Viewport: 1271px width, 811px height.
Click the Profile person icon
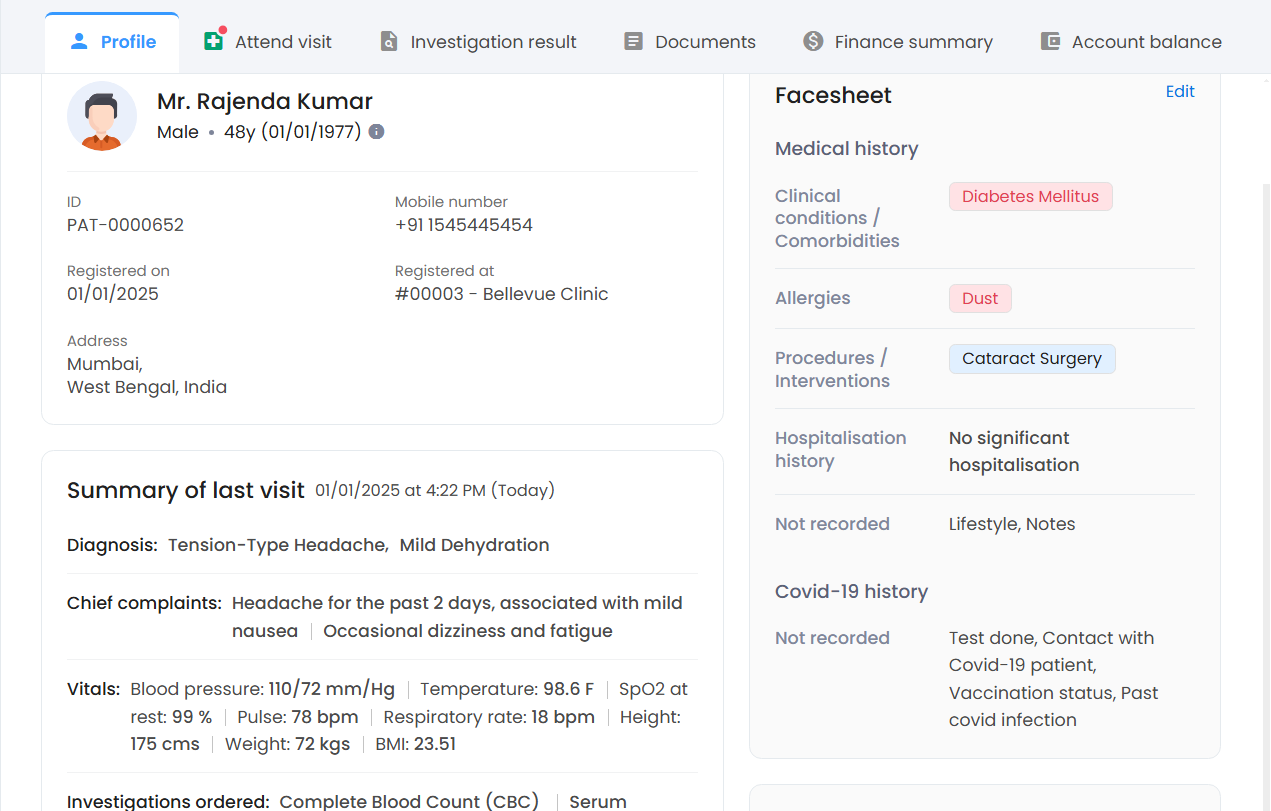pyautogui.click(x=79, y=41)
